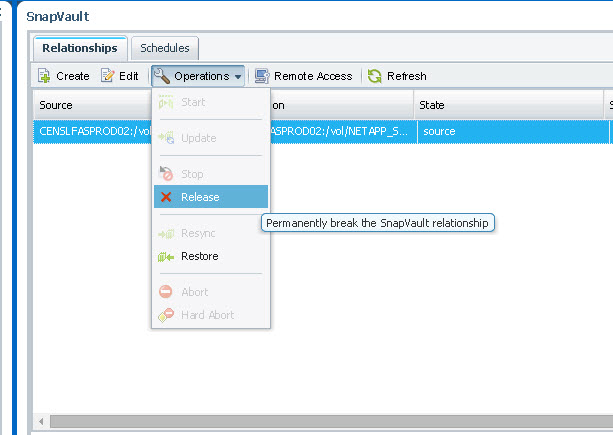Refresh the relationships list

[x=397, y=76]
